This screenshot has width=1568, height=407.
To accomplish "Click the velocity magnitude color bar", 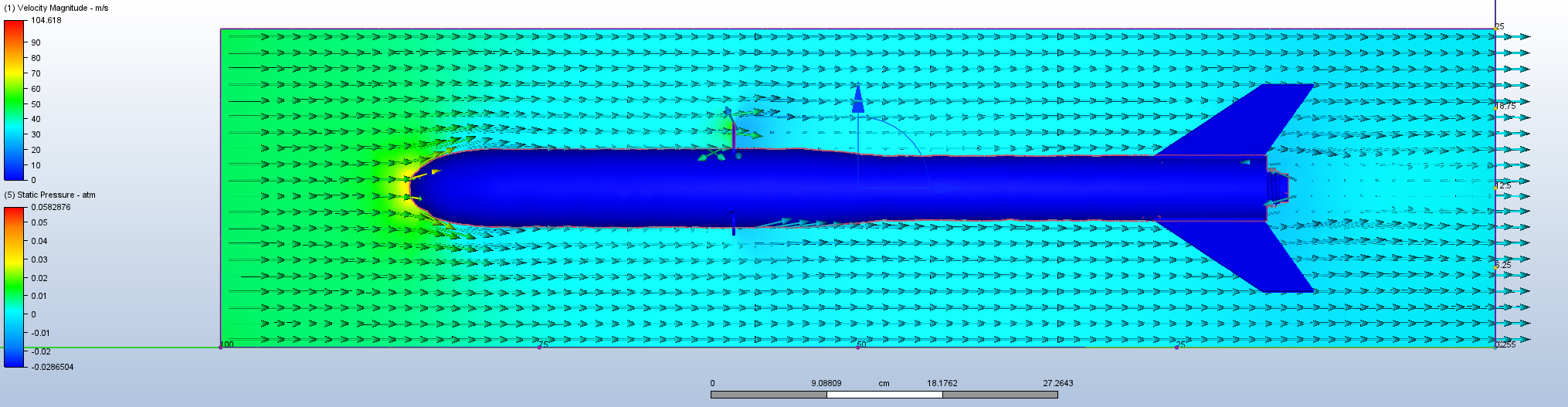I will (14, 100).
